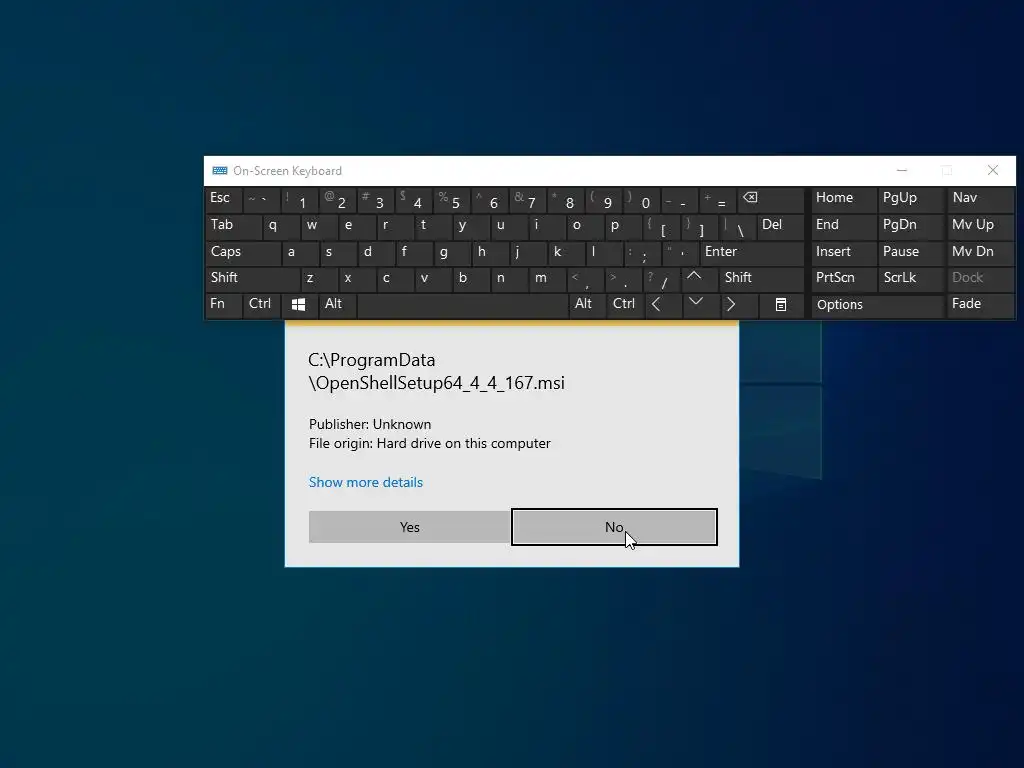Click the letter m key
This screenshot has width=1024, height=768.
click(x=547, y=279)
